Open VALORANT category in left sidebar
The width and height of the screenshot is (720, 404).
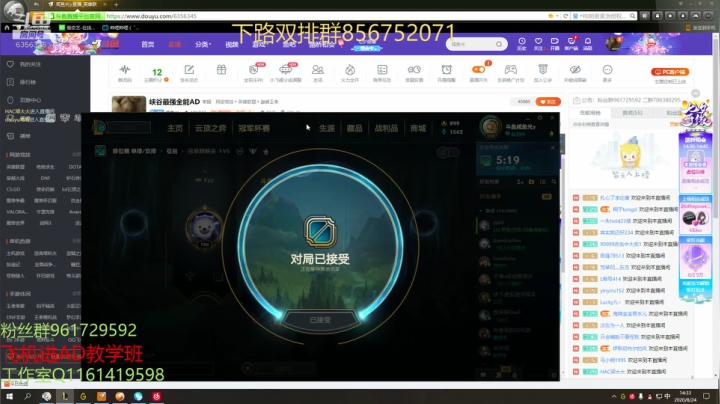click(x=17, y=212)
